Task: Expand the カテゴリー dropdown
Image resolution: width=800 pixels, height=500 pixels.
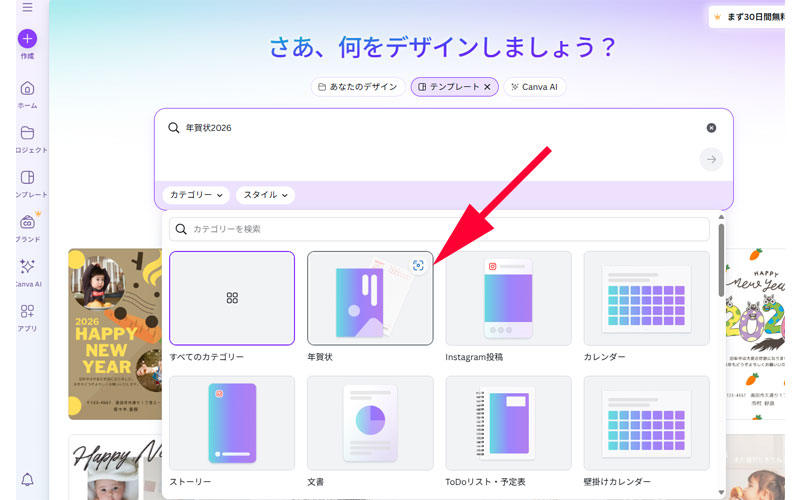Action: [196, 195]
